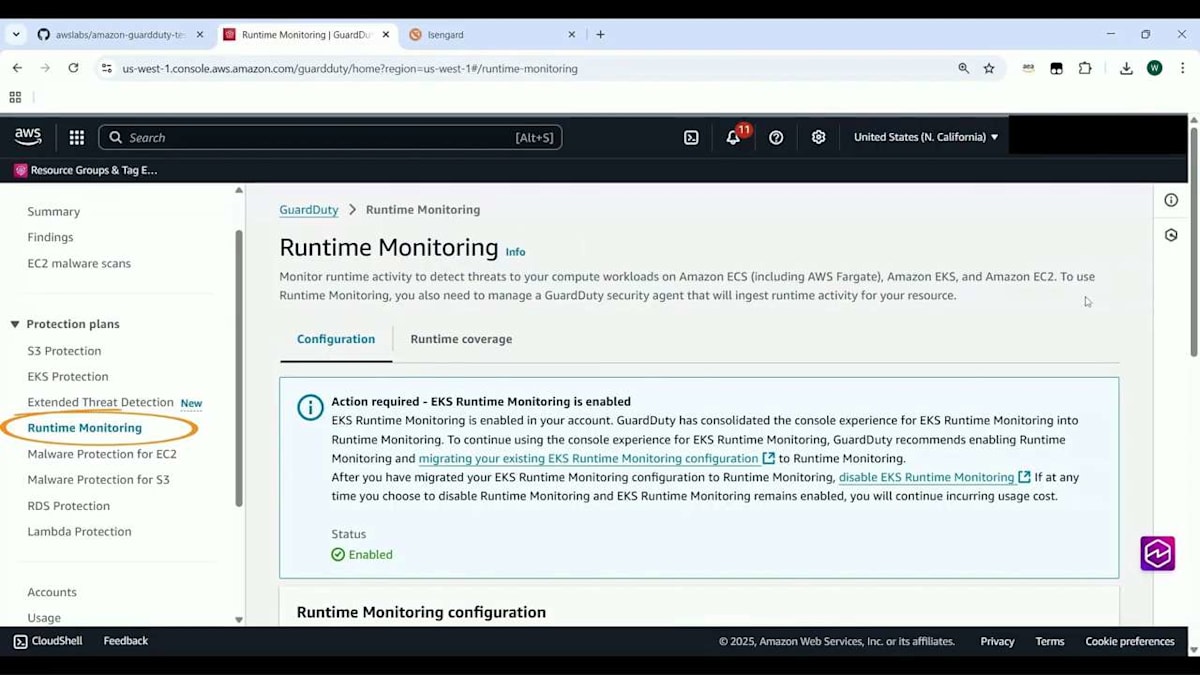Switch to the Runtime coverage tab
This screenshot has height=675, width=1200.
coord(461,339)
